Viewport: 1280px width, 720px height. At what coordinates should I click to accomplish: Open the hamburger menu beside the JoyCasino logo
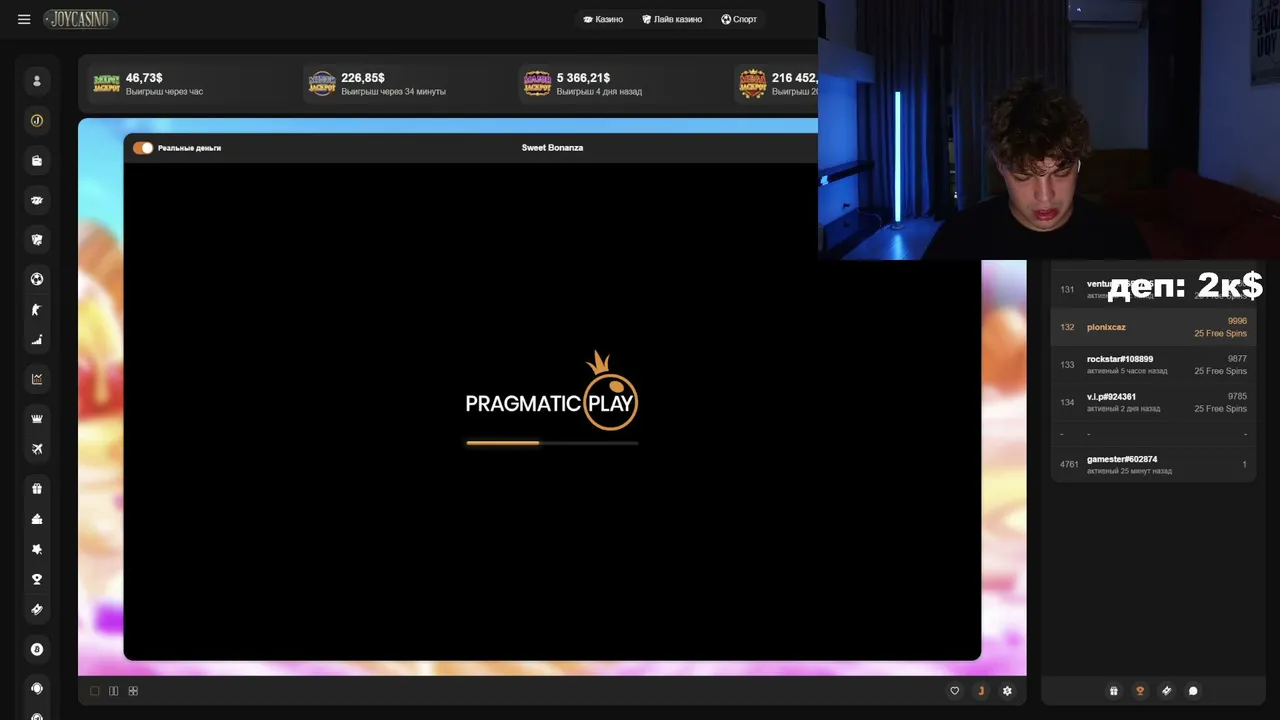tap(24, 19)
